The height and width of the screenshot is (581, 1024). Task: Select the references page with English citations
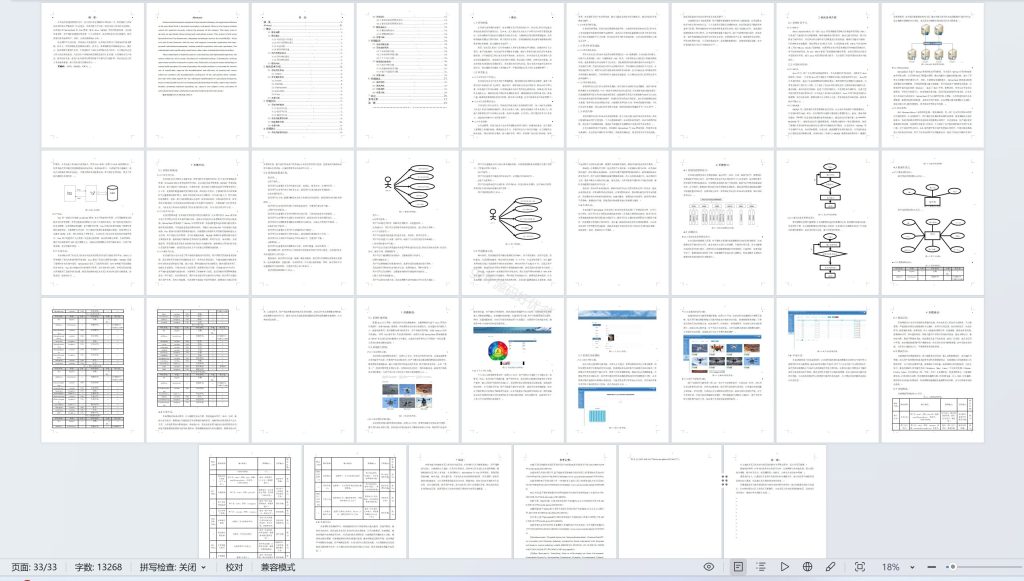coord(565,502)
